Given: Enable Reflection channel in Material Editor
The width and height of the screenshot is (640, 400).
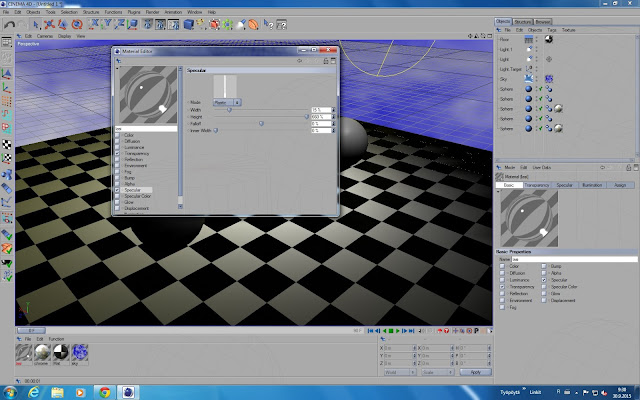Looking at the screenshot, I should (118, 160).
